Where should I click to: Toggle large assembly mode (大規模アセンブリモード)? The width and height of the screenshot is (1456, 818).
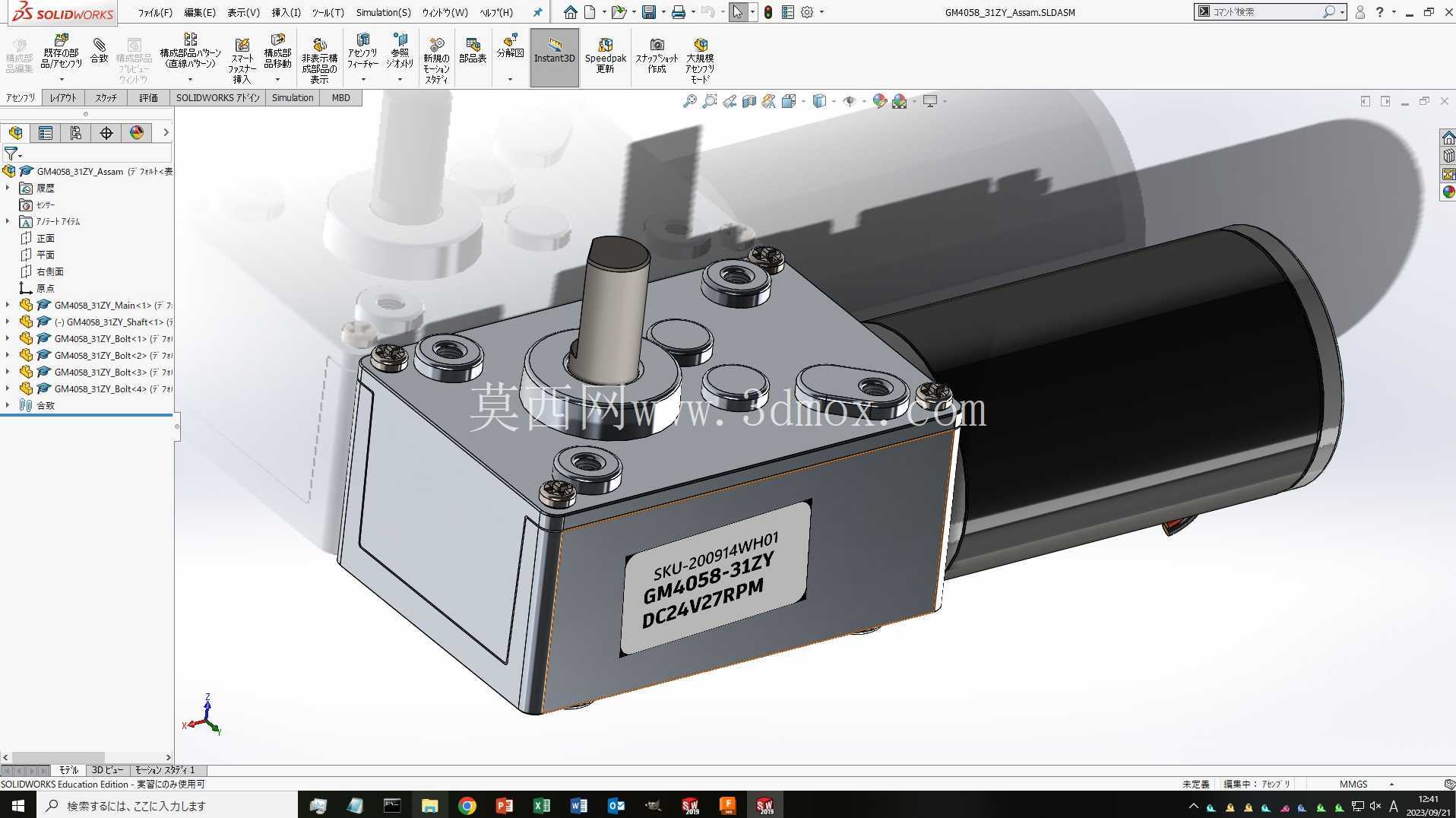pyautogui.click(x=700, y=59)
